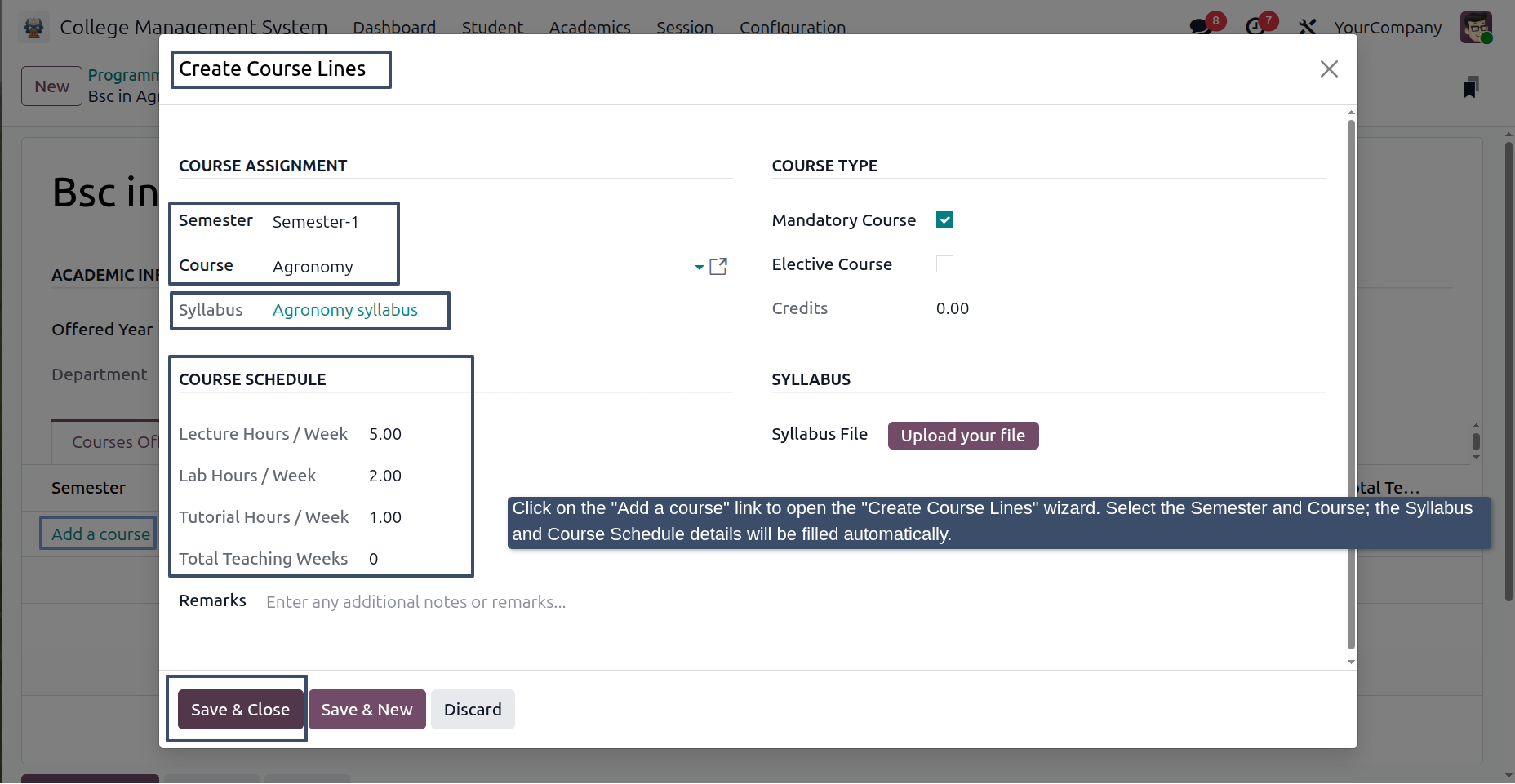Open the activities clock icon with badge 7
This screenshot has width=1515, height=784.
pyautogui.click(x=1255, y=27)
